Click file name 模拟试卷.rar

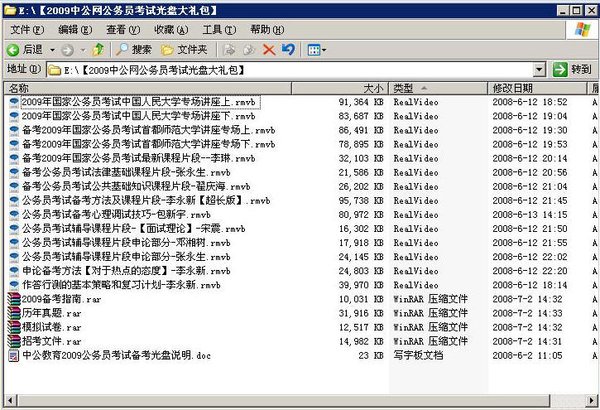pyautogui.click(x=52, y=327)
